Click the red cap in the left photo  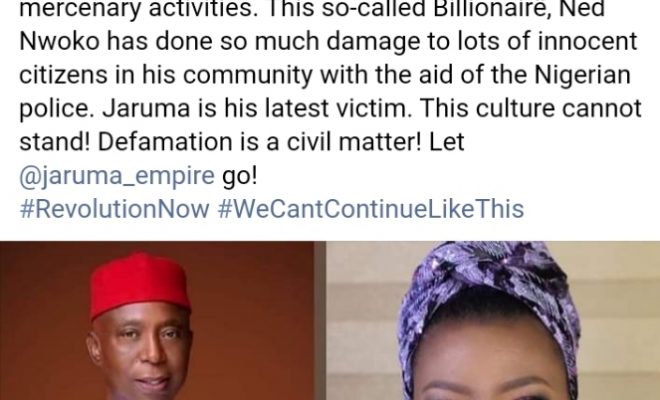(139, 283)
